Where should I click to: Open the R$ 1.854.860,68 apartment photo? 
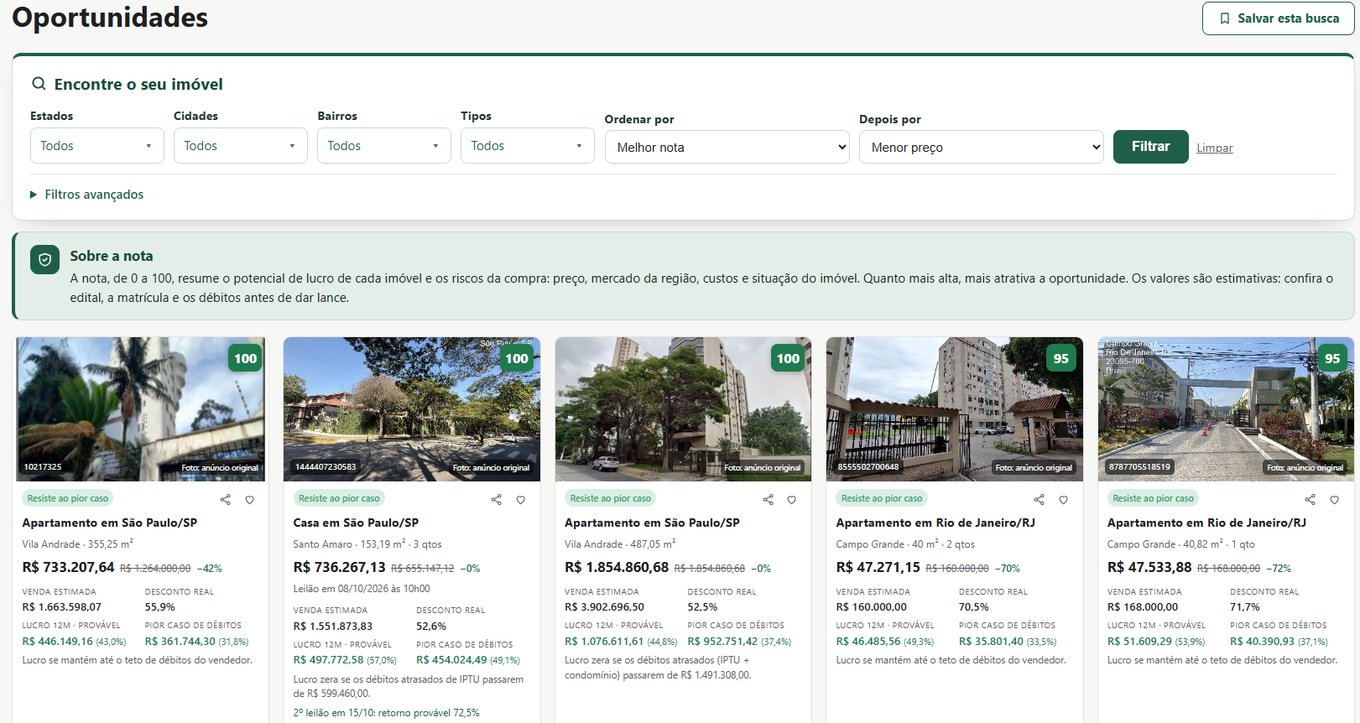click(x=683, y=409)
